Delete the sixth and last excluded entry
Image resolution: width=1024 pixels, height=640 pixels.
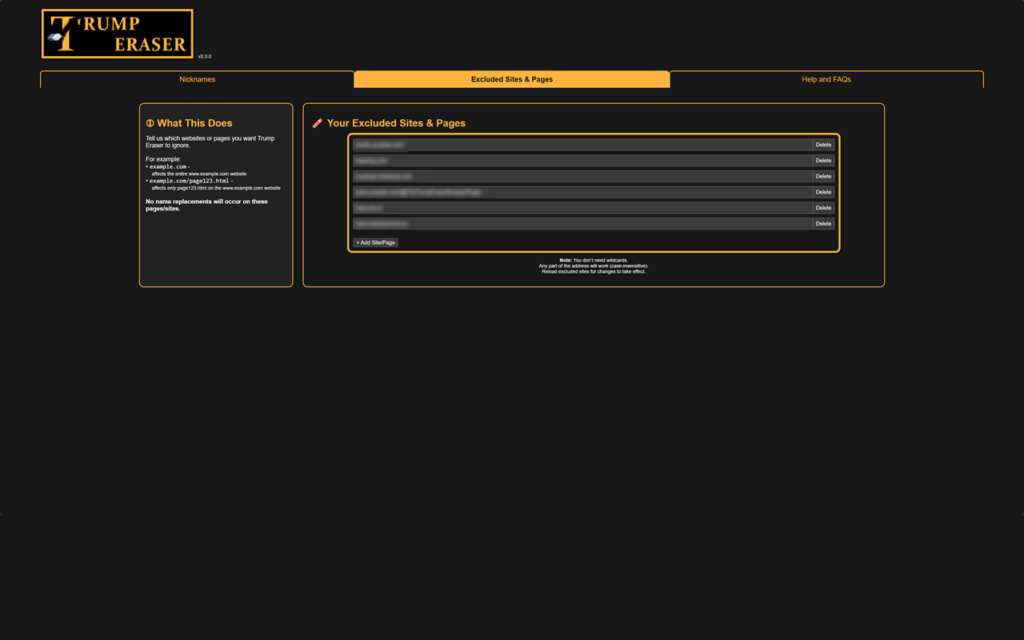pos(823,223)
